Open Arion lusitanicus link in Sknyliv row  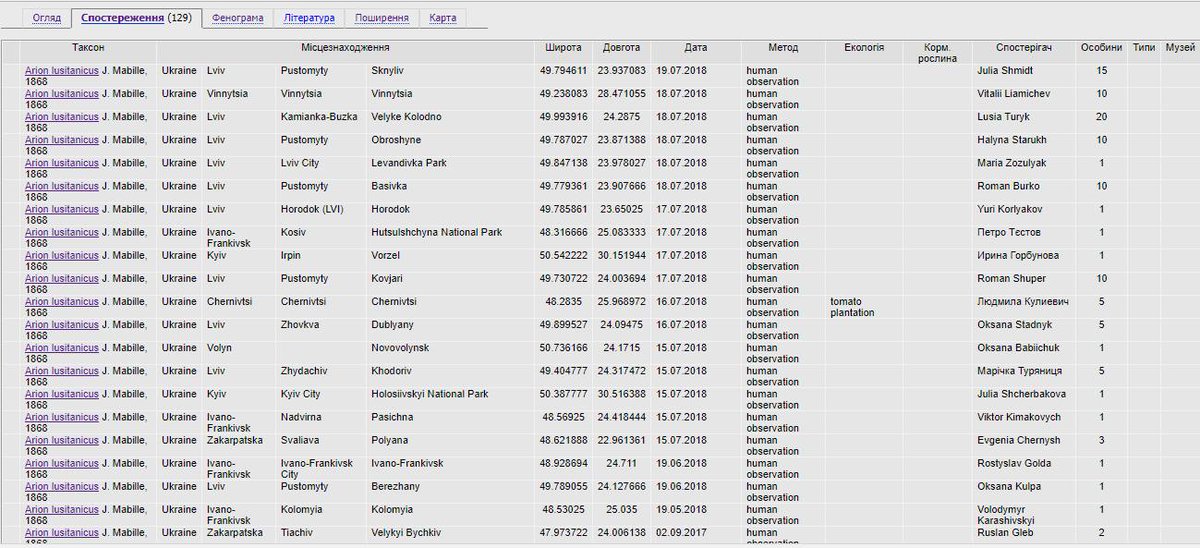tap(62, 70)
